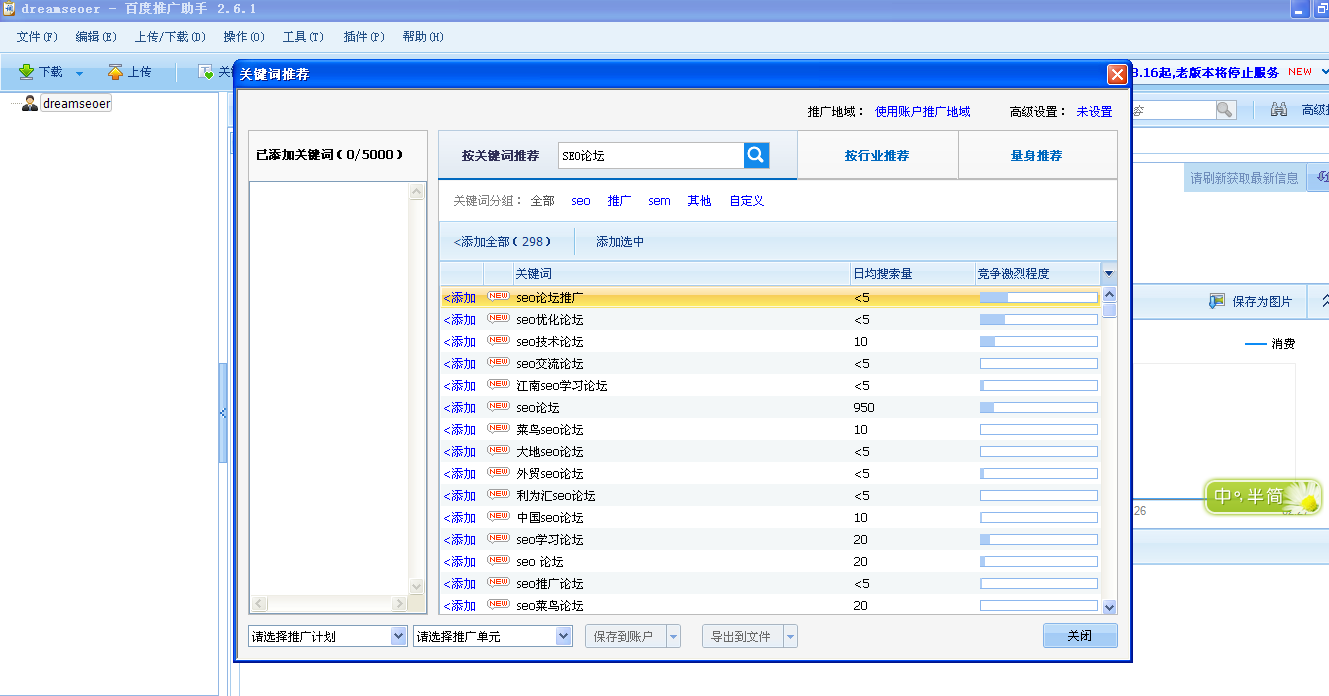This screenshot has width=1329, height=696.
Task: Open the 导出到文件 dropdown arrow
Action: pos(790,636)
